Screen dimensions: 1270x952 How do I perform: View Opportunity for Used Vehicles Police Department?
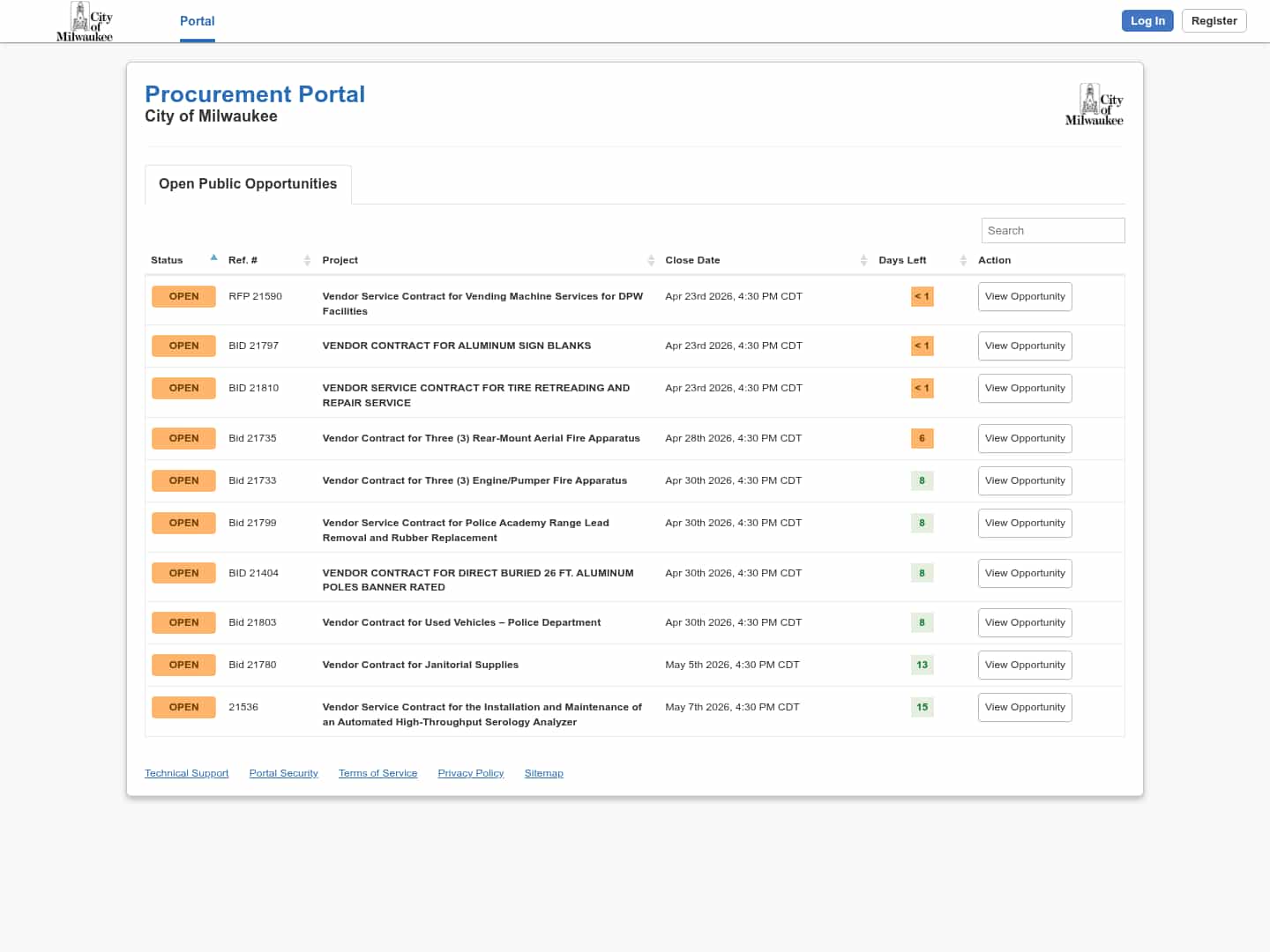pyautogui.click(x=1024, y=623)
